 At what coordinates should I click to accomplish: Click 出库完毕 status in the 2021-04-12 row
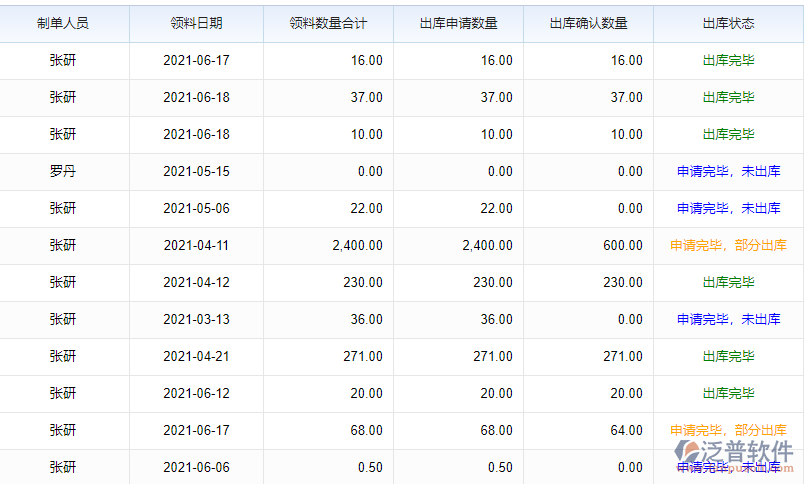point(729,282)
